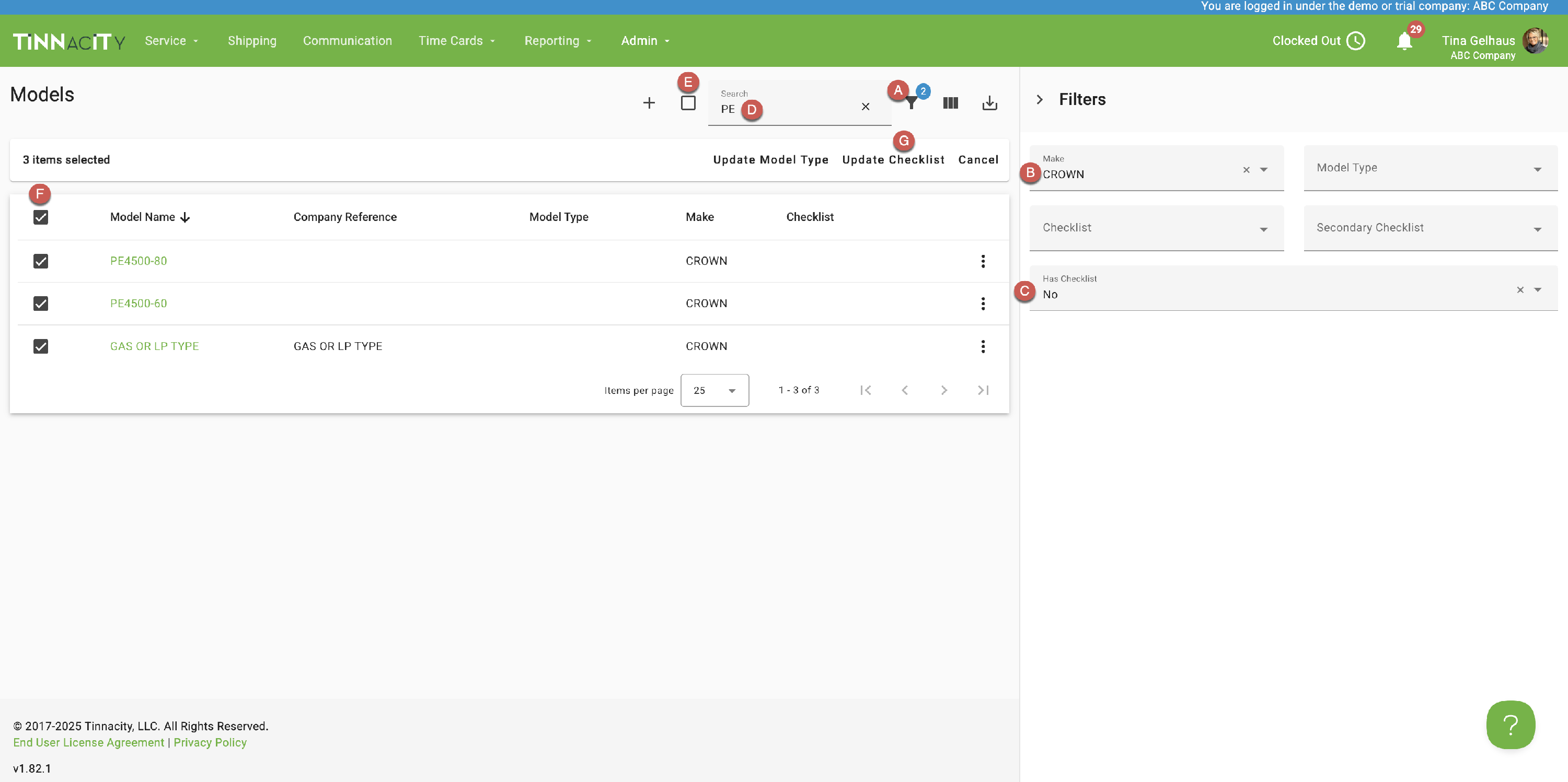This screenshot has height=782, width=1568.
Task: Click the add new model plus icon
Action: (x=649, y=103)
